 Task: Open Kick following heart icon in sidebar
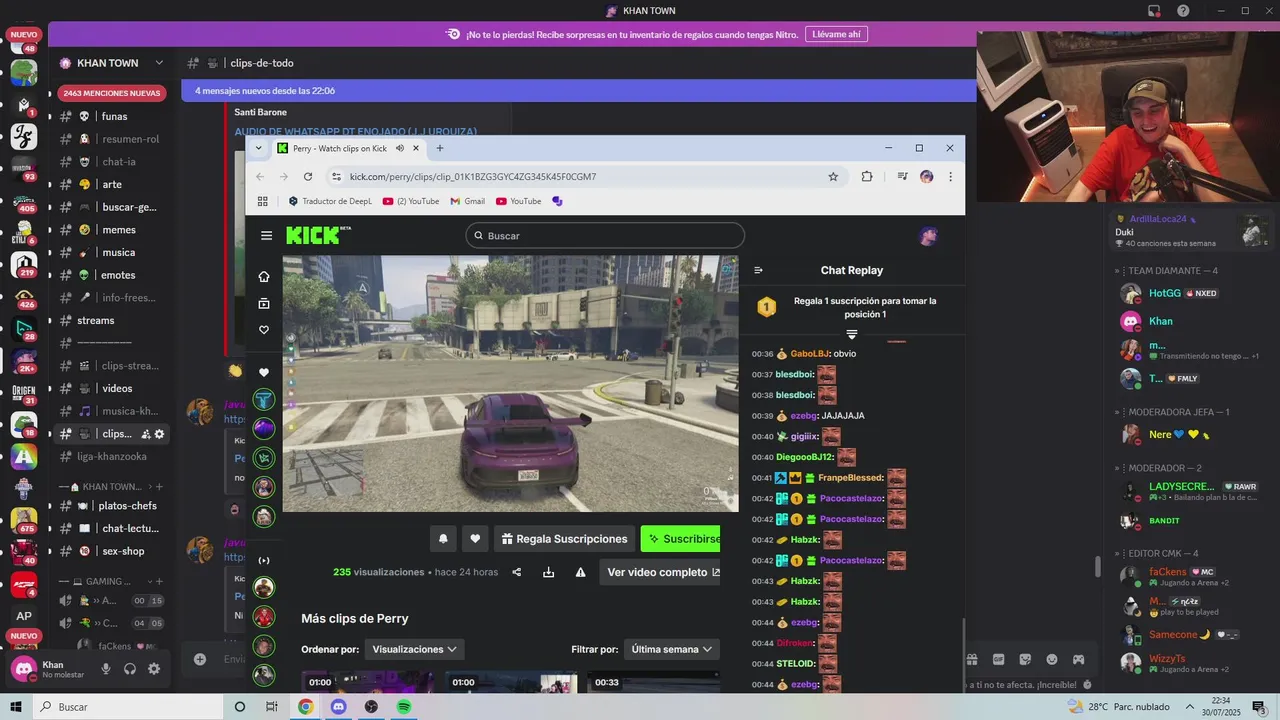coord(264,330)
